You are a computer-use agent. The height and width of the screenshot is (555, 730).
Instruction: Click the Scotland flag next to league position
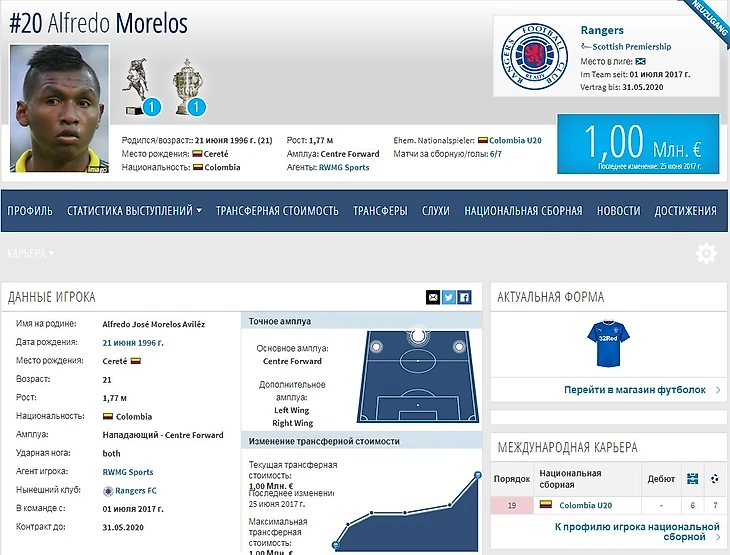[641, 61]
